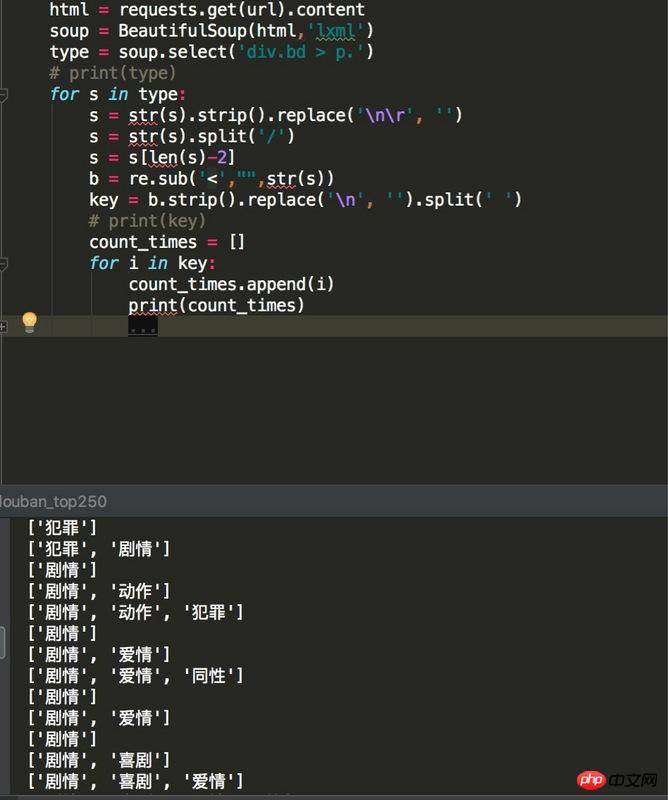The height and width of the screenshot is (800, 668).
Task: Click the output line ['剧情', '喜剧']
Action: point(99,760)
